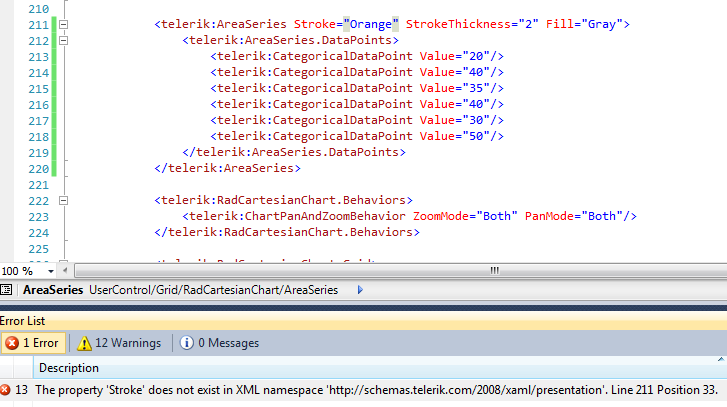Click line number 221 in the gutter
The height and width of the screenshot is (407, 727).
click(38, 185)
